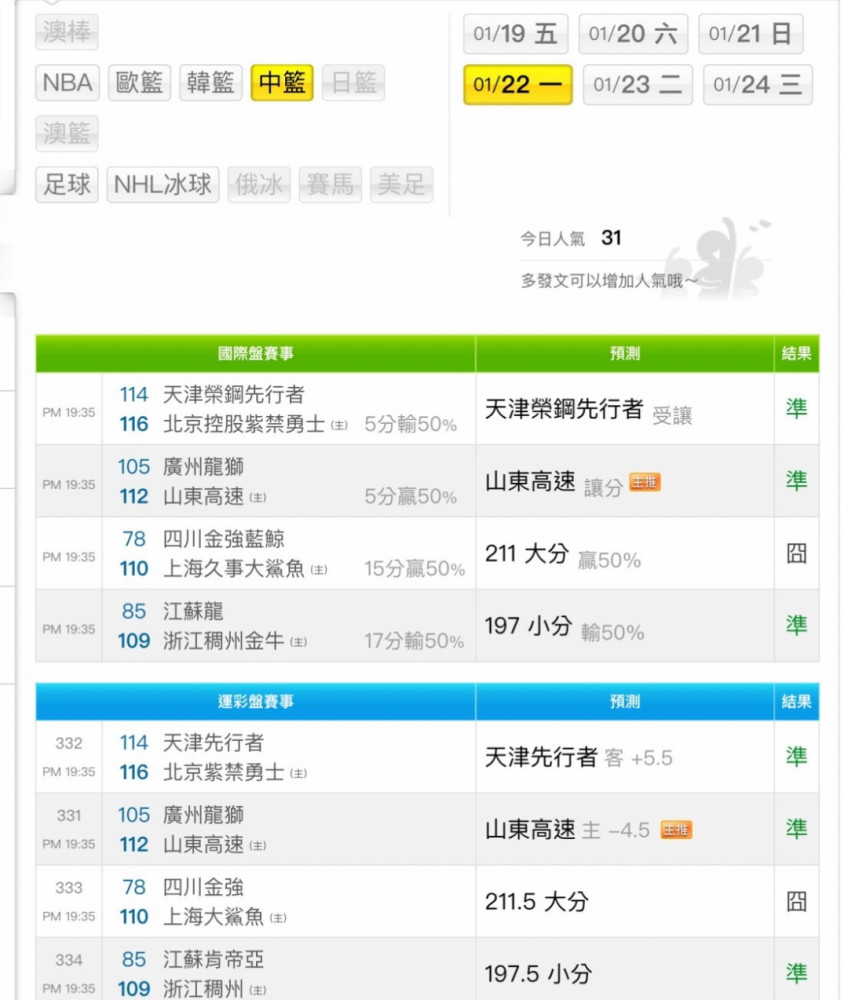Click prediction 197.5 小分
Screen dimensions: 848x1000
click(538, 974)
